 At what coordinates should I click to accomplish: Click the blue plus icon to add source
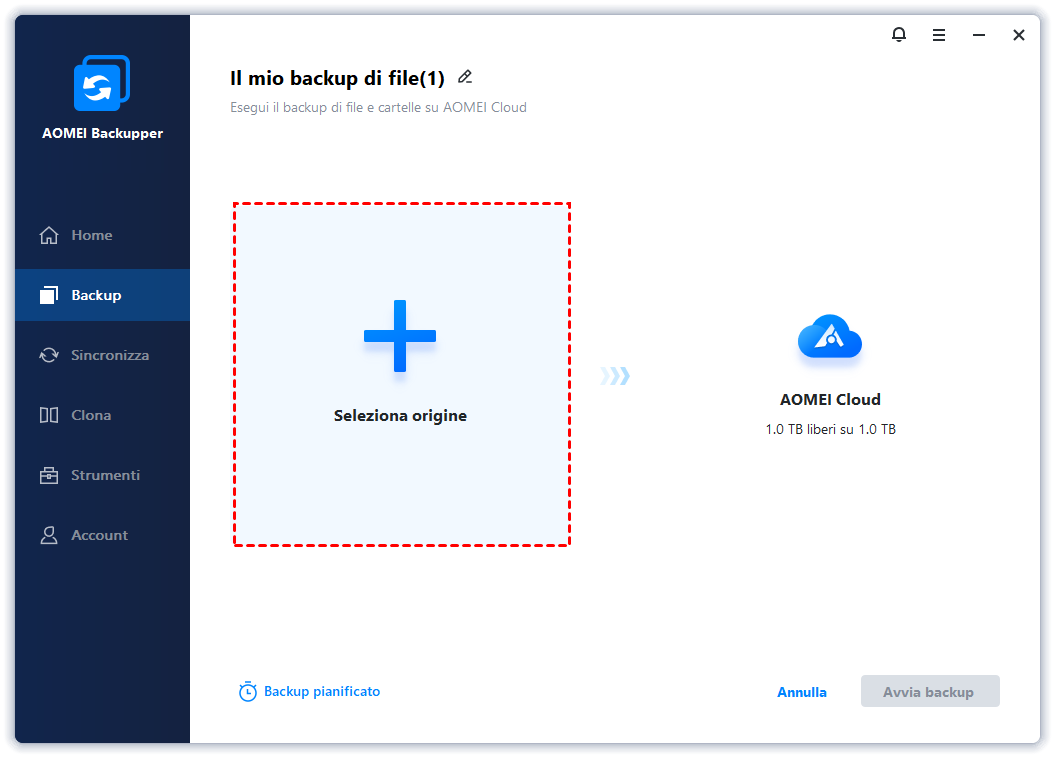(400, 336)
